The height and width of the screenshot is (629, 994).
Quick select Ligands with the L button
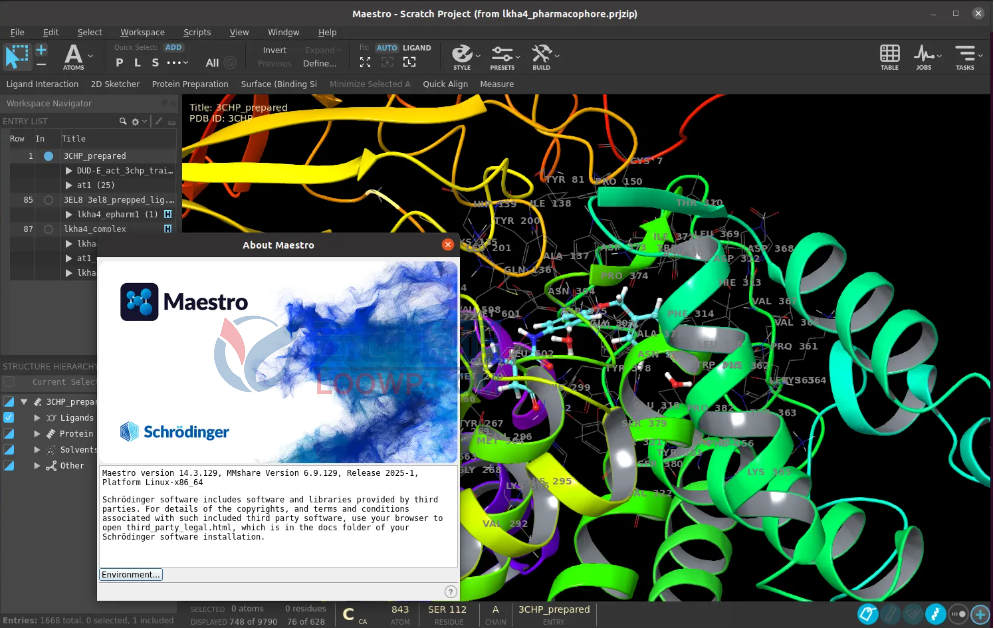coord(137,62)
